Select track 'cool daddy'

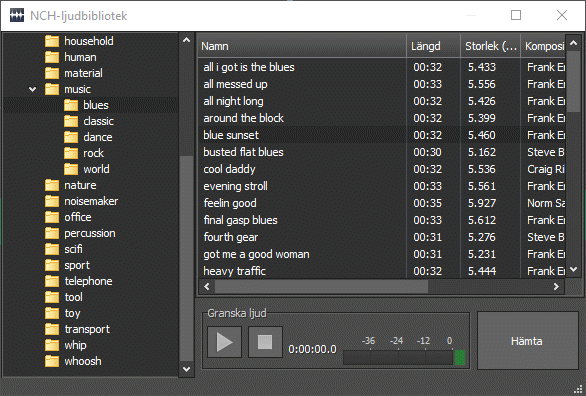point(229,169)
